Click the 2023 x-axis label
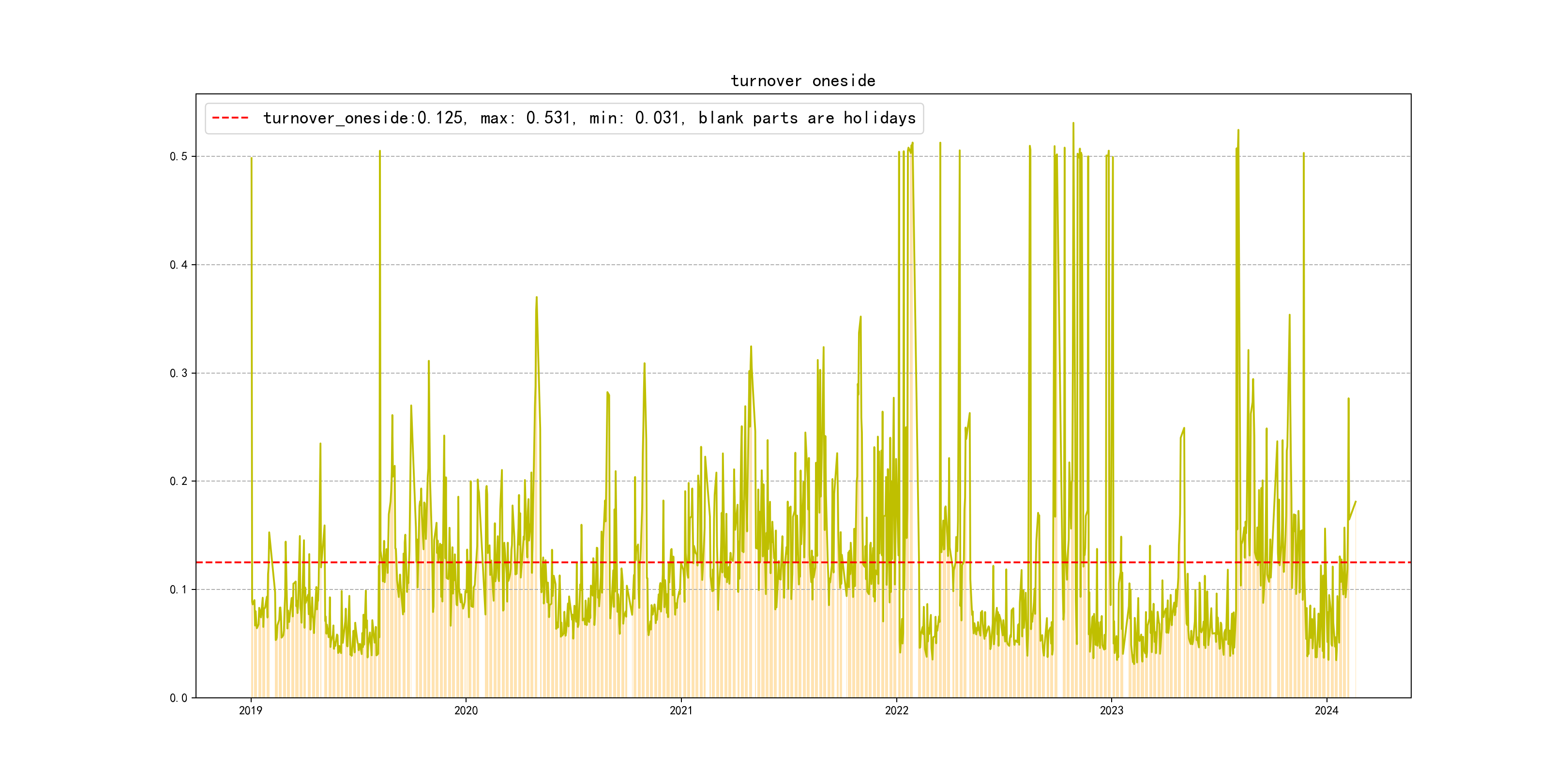The width and height of the screenshot is (1568, 784). 1111,710
